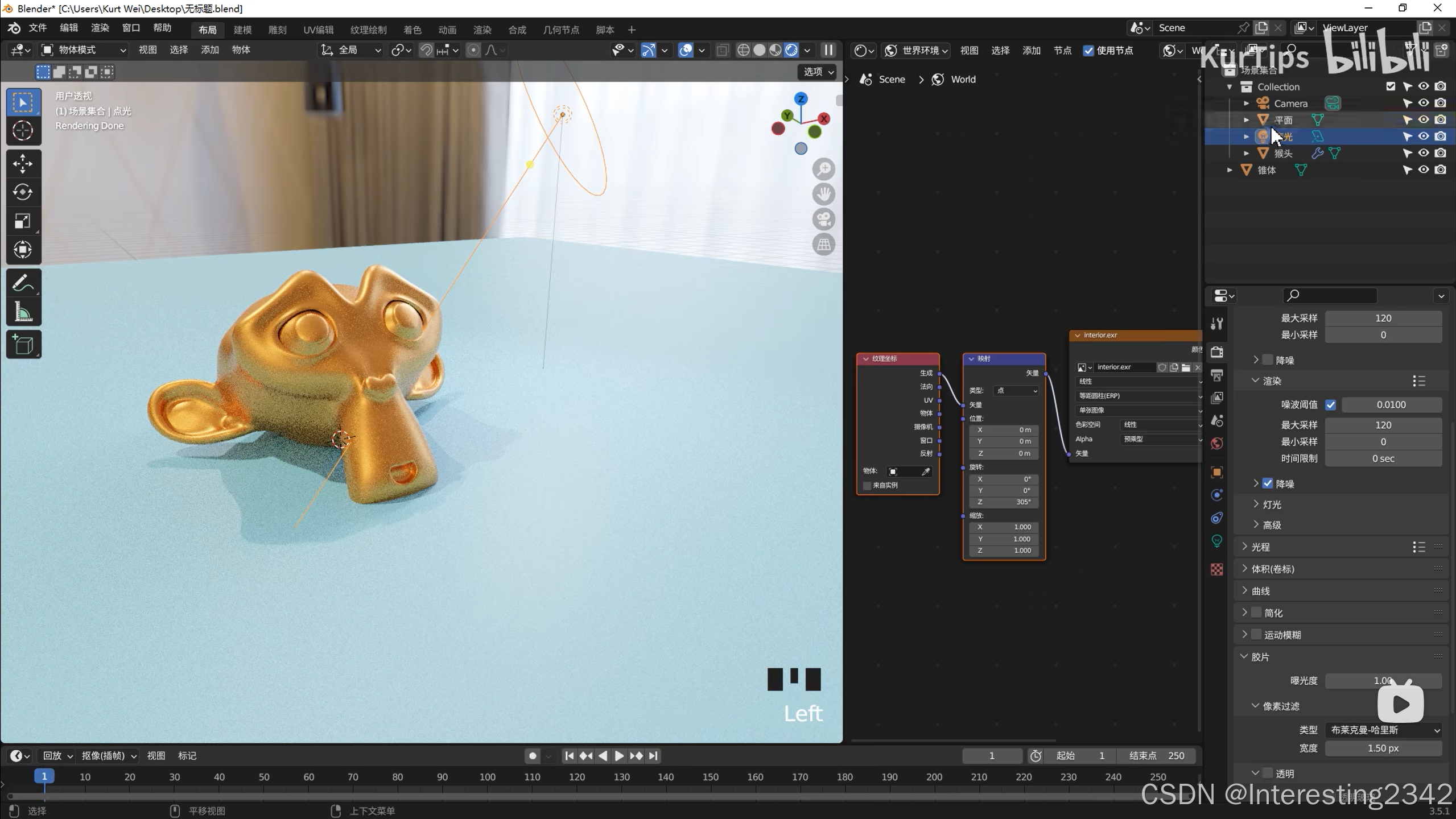Uncheck the 使用节点 checkbox

click(1088, 51)
